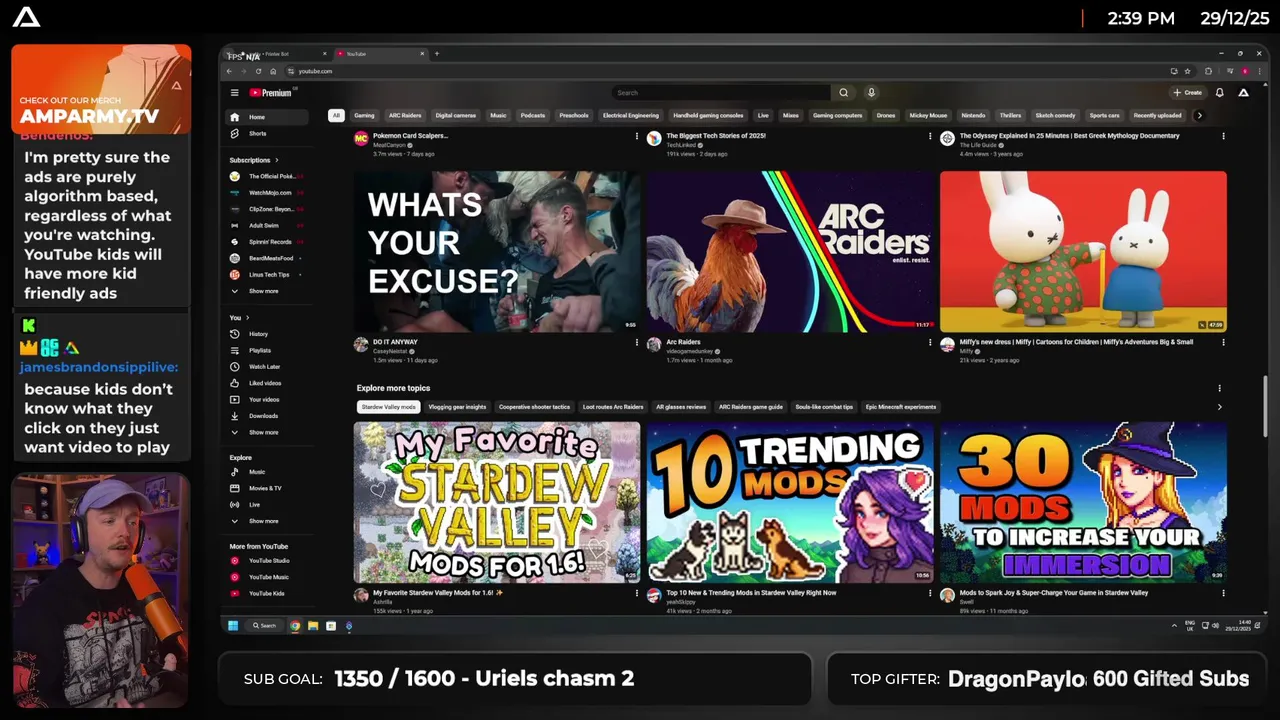Show more category chips with right arrow
The width and height of the screenshot is (1280, 720).
(x=1199, y=115)
